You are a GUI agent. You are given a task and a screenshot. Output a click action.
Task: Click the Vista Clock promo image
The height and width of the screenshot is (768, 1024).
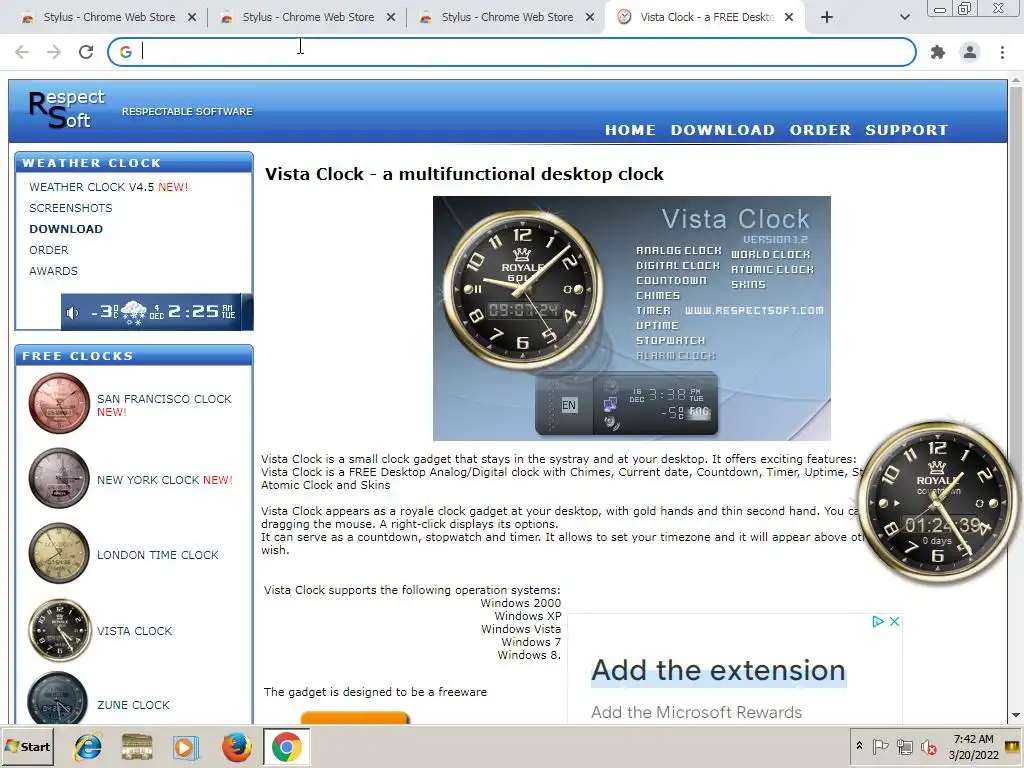632,319
